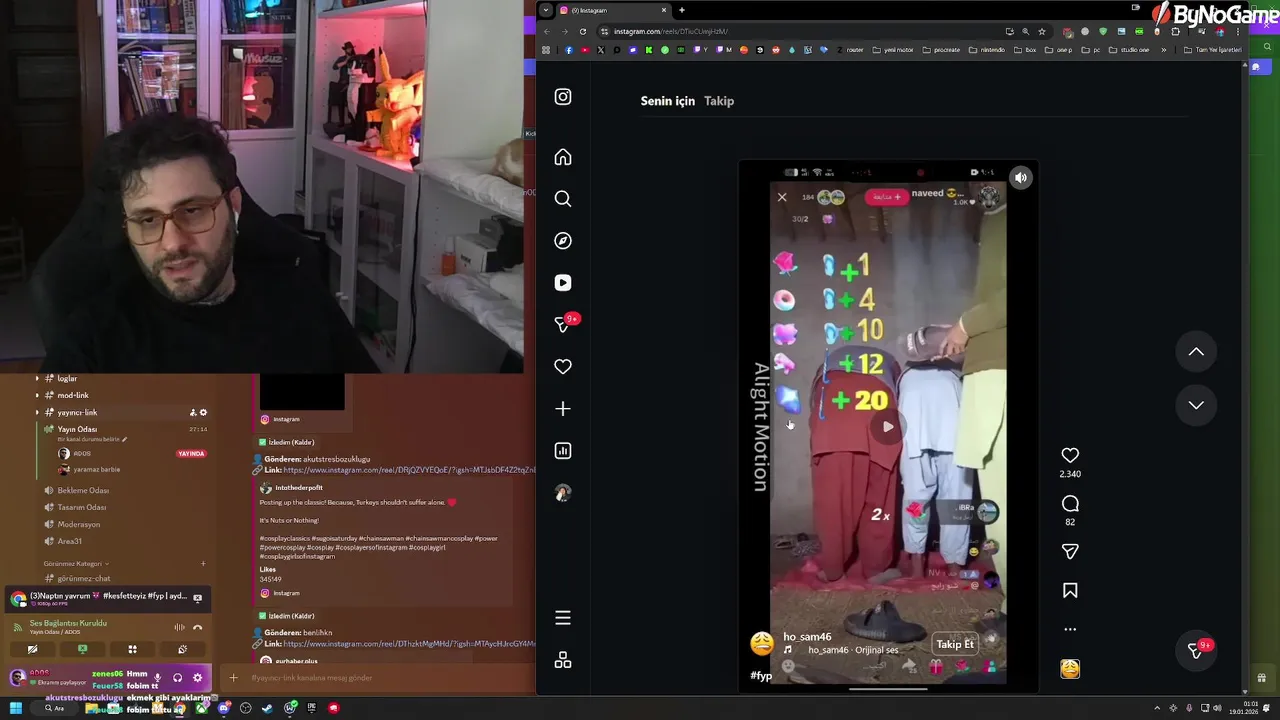Open the procreate bookmarks folder
The height and width of the screenshot is (720, 1280).
click(941, 50)
